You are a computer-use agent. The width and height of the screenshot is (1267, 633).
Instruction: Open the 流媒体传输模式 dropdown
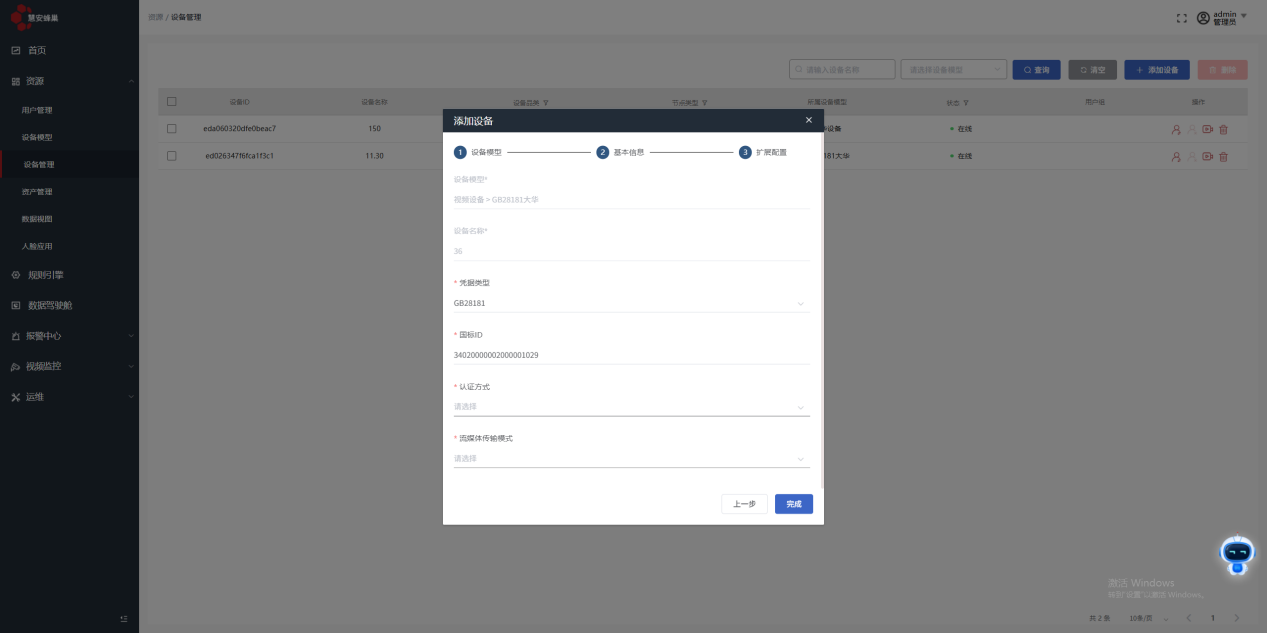[630, 458]
